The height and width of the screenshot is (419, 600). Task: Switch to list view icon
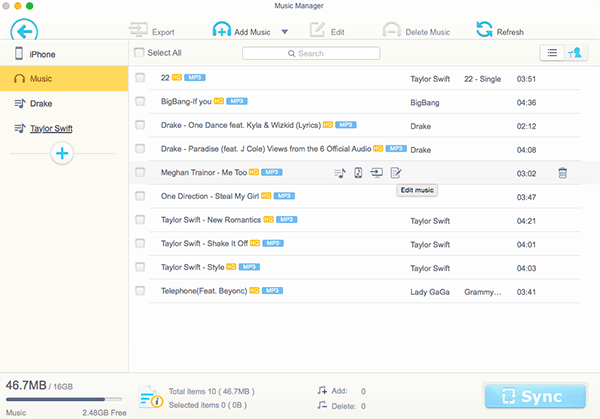(x=552, y=53)
